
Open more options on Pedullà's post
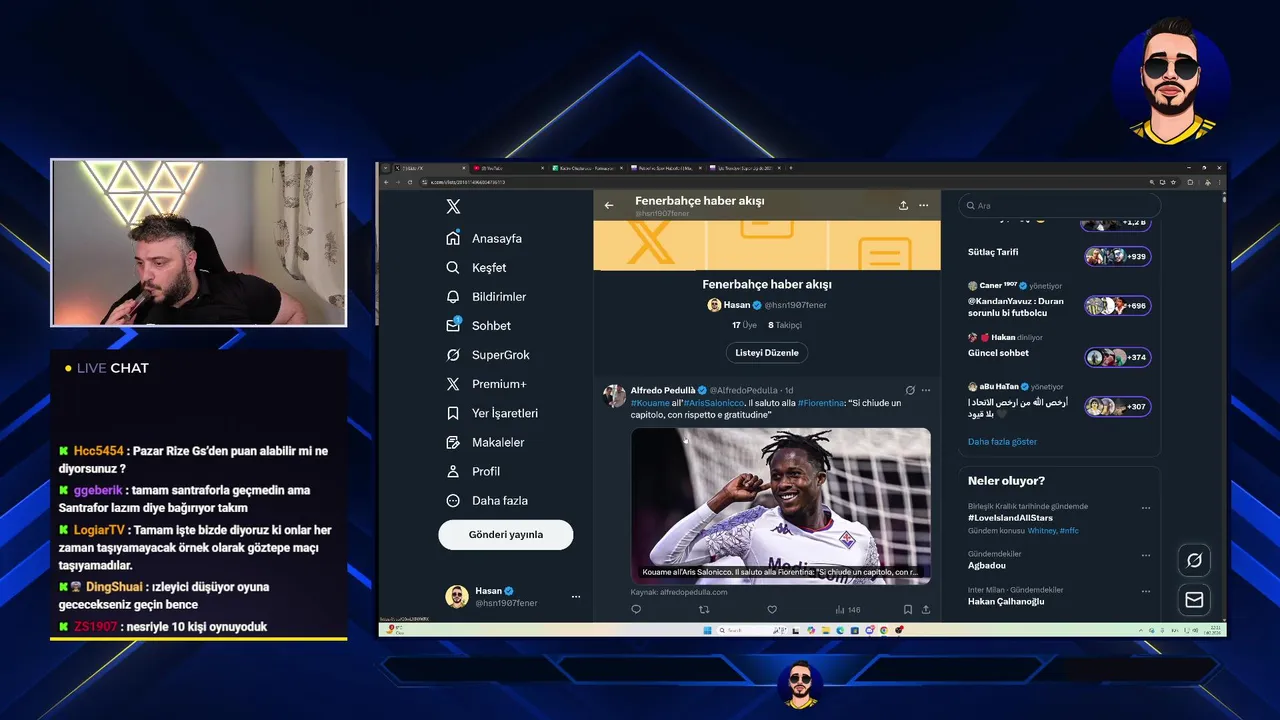pos(926,390)
